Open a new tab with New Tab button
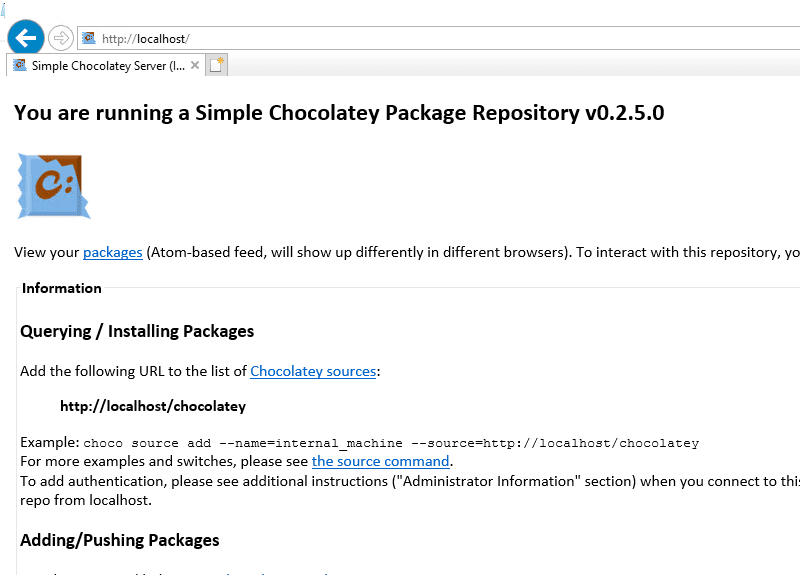The image size is (800, 575). [x=216, y=66]
